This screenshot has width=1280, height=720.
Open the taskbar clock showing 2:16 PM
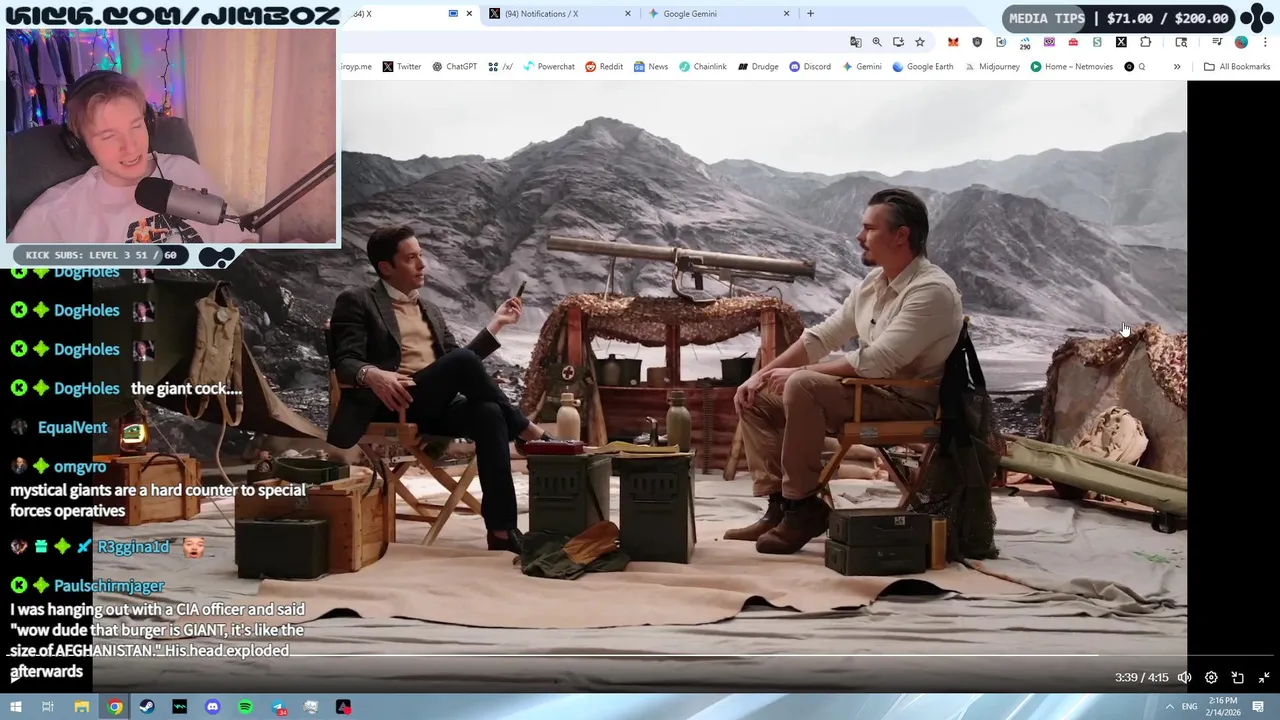[1221, 707]
